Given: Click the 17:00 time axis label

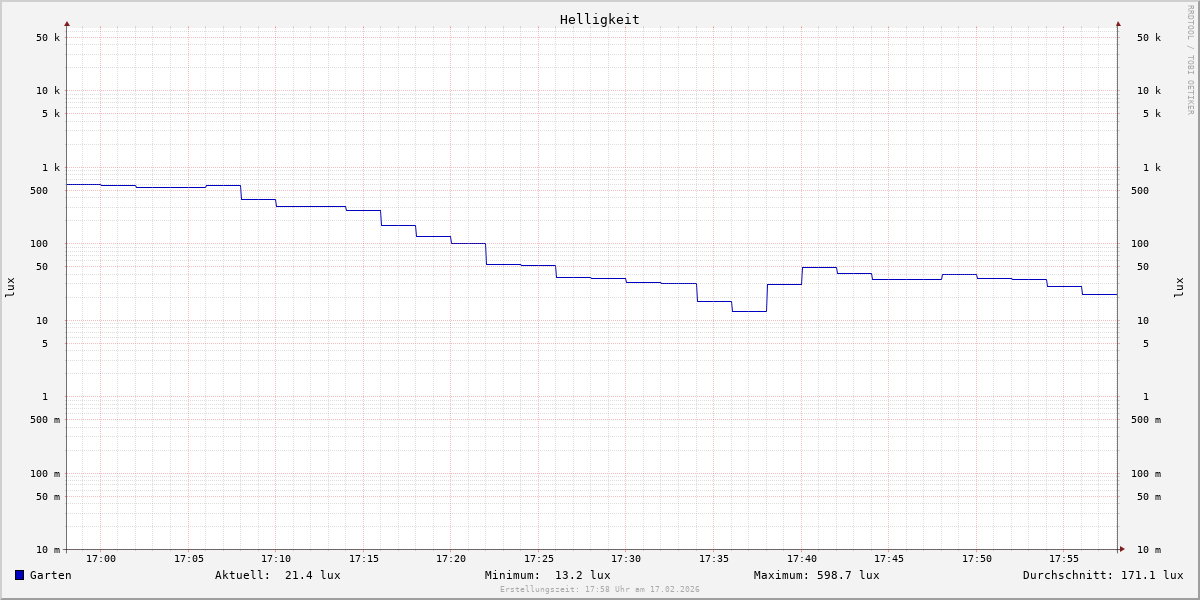Looking at the screenshot, I should [101, 559].
